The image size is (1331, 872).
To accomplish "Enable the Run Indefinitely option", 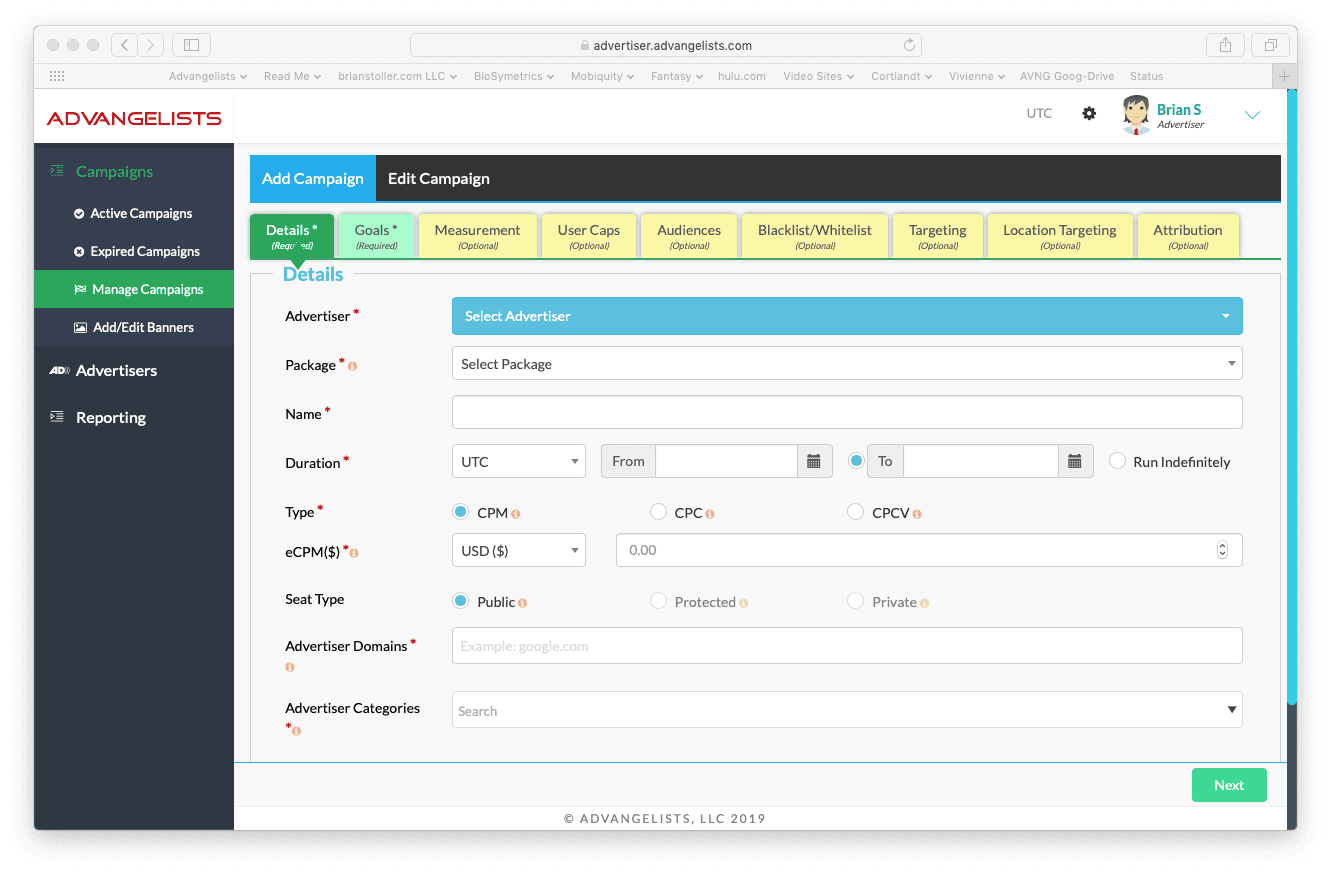I will pos(1118,461).
